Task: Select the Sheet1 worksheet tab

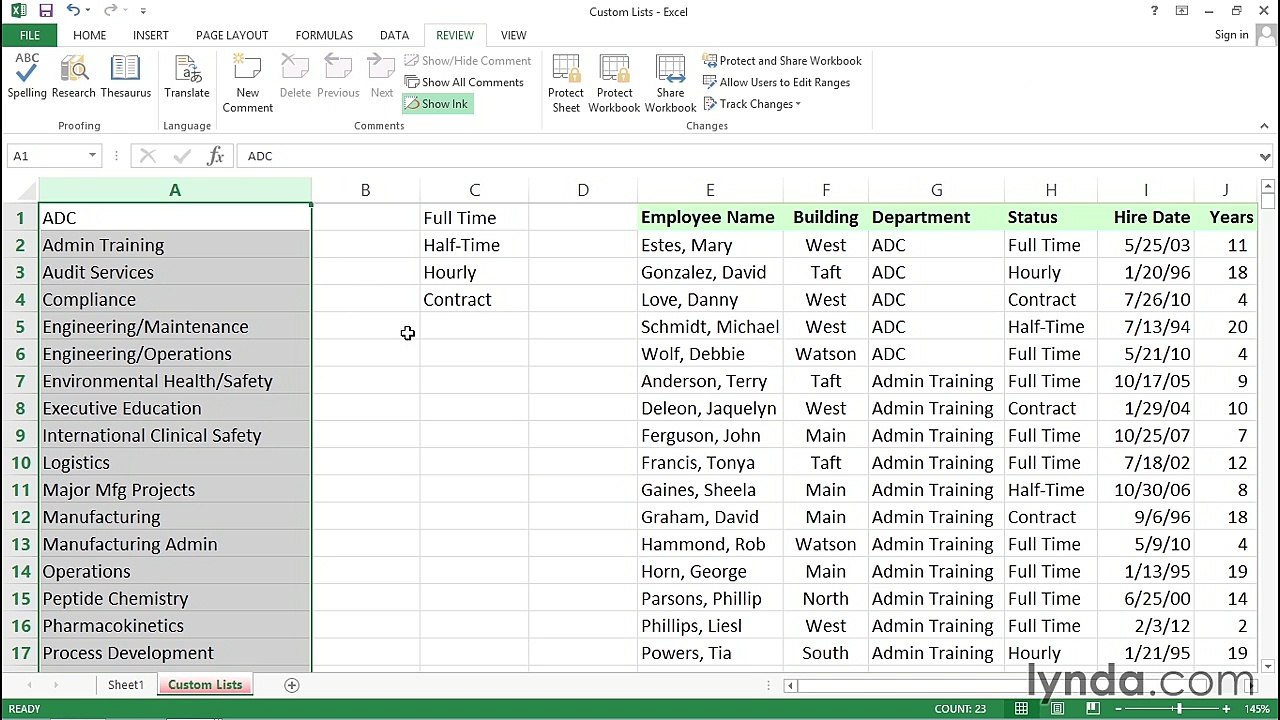Action: [126, 685]
